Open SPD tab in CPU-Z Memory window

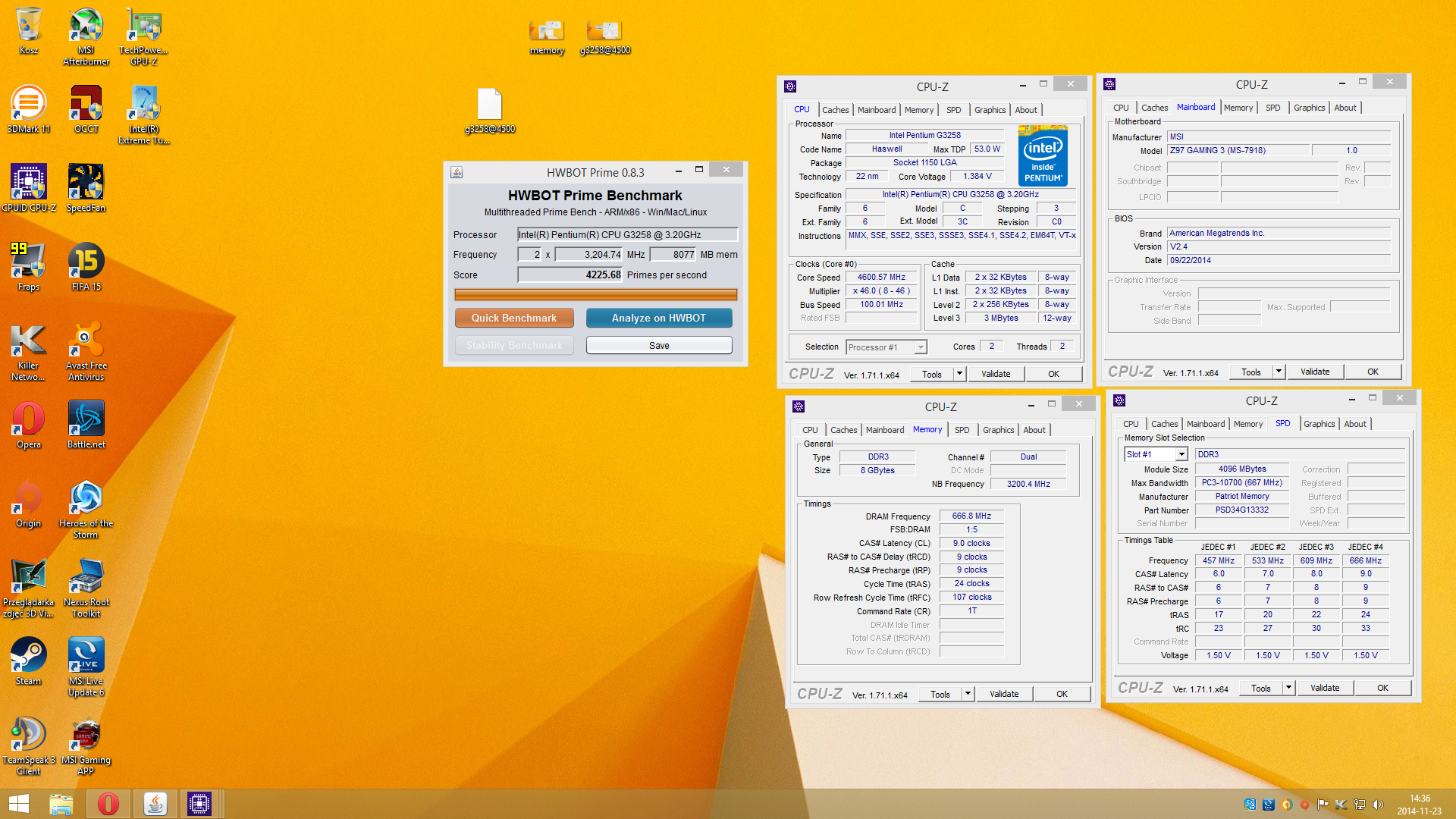pos(962,430)
